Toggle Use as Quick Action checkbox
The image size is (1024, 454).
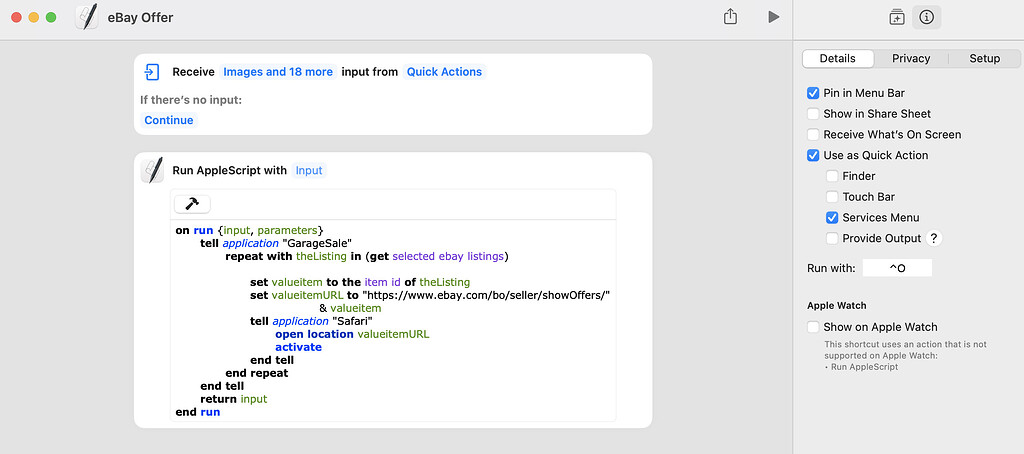[x=813, y=155]
